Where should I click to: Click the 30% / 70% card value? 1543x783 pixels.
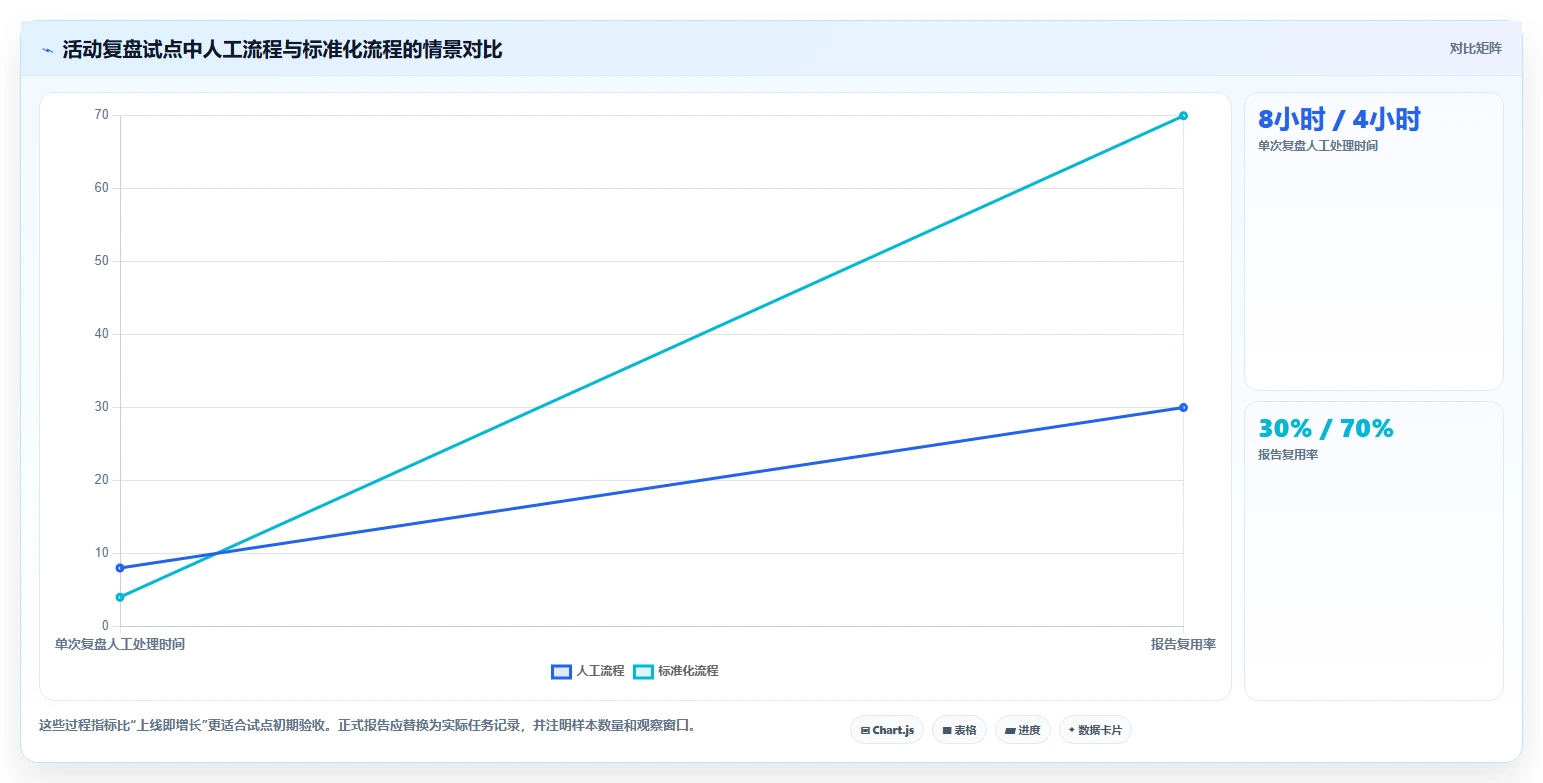pos(1325,428)
